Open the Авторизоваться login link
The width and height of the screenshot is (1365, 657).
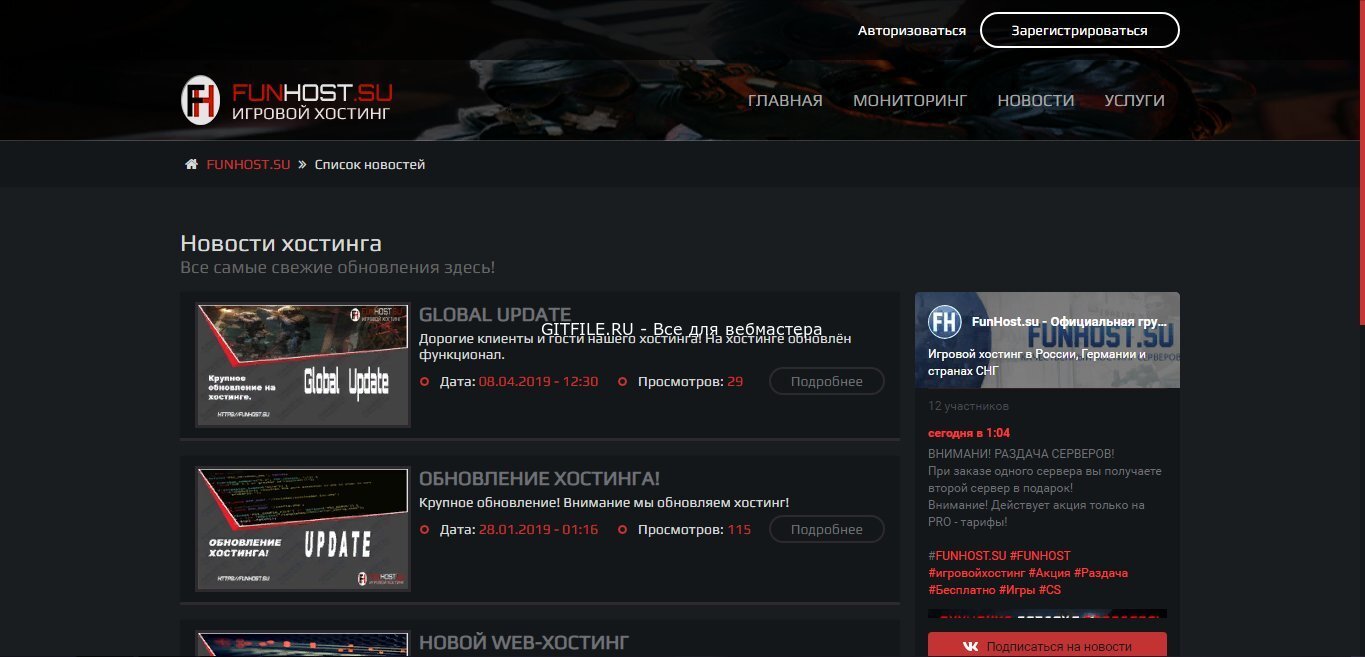(x=912, y=30)
